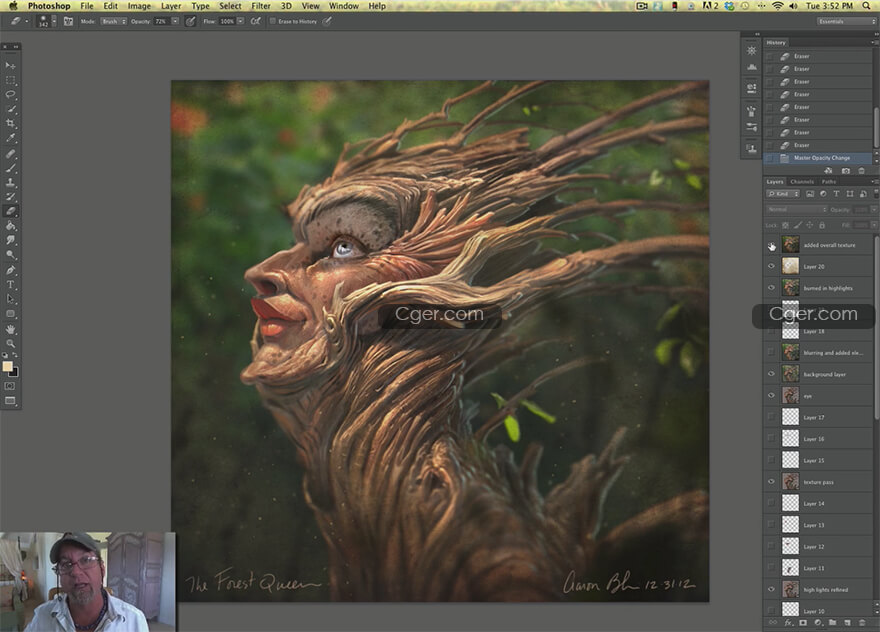Switch to the Paths tab
This screenshot has width=880, height=632.
point(829,182)
